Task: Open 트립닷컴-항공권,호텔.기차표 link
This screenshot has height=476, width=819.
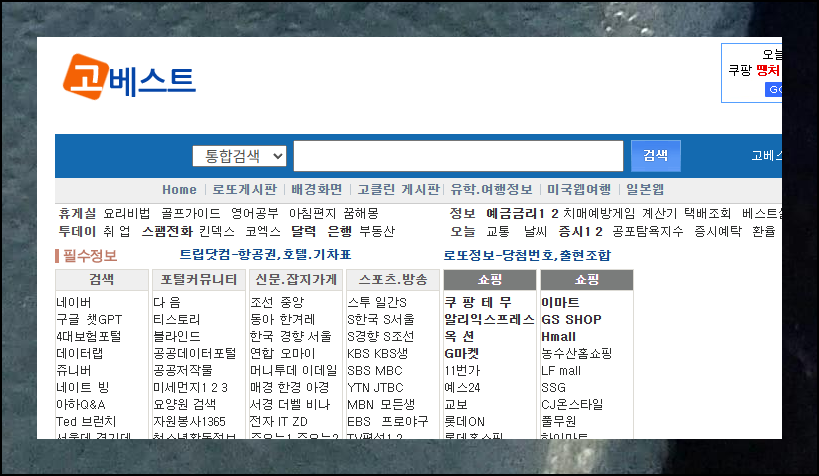Action: (x=265, y=254)
